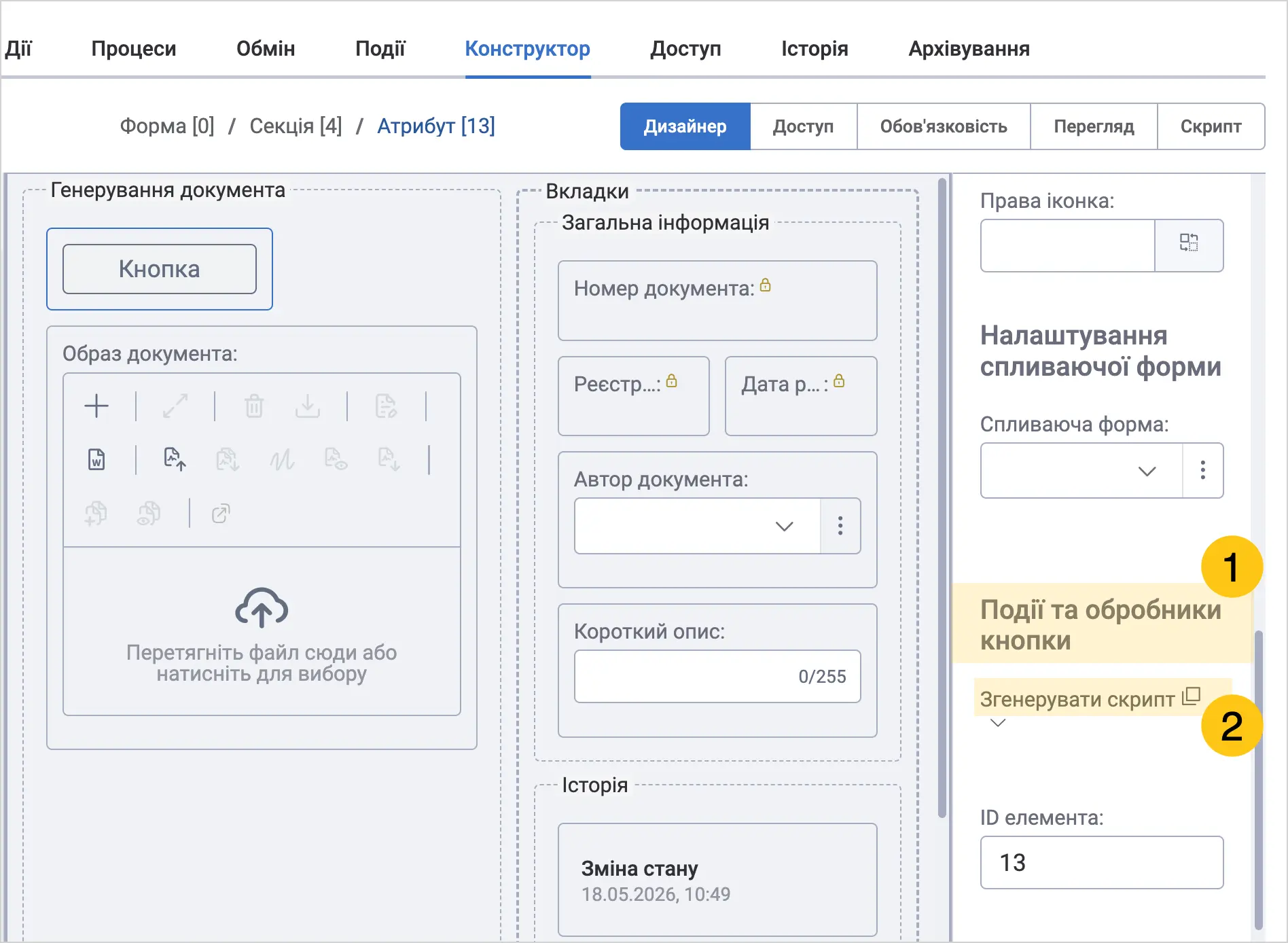Open three-dots menu of Автор документа
1288x943 pixels.
(840, 526)
